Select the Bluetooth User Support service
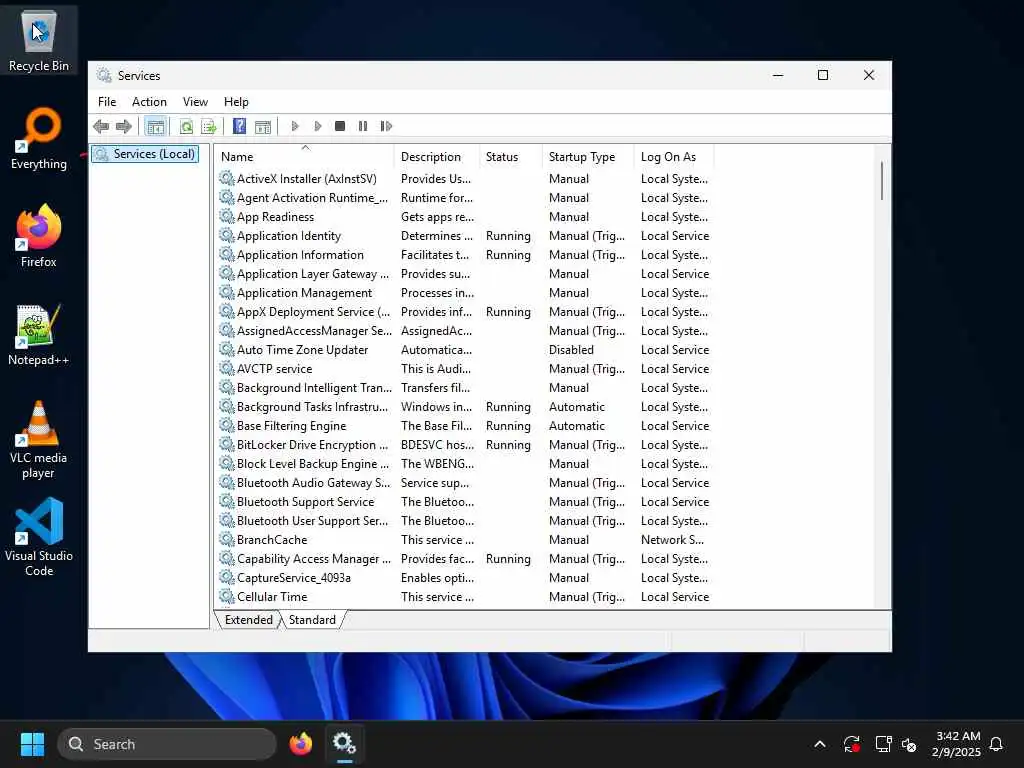This screenshot has height=768, width=1024. coord(464,520)
